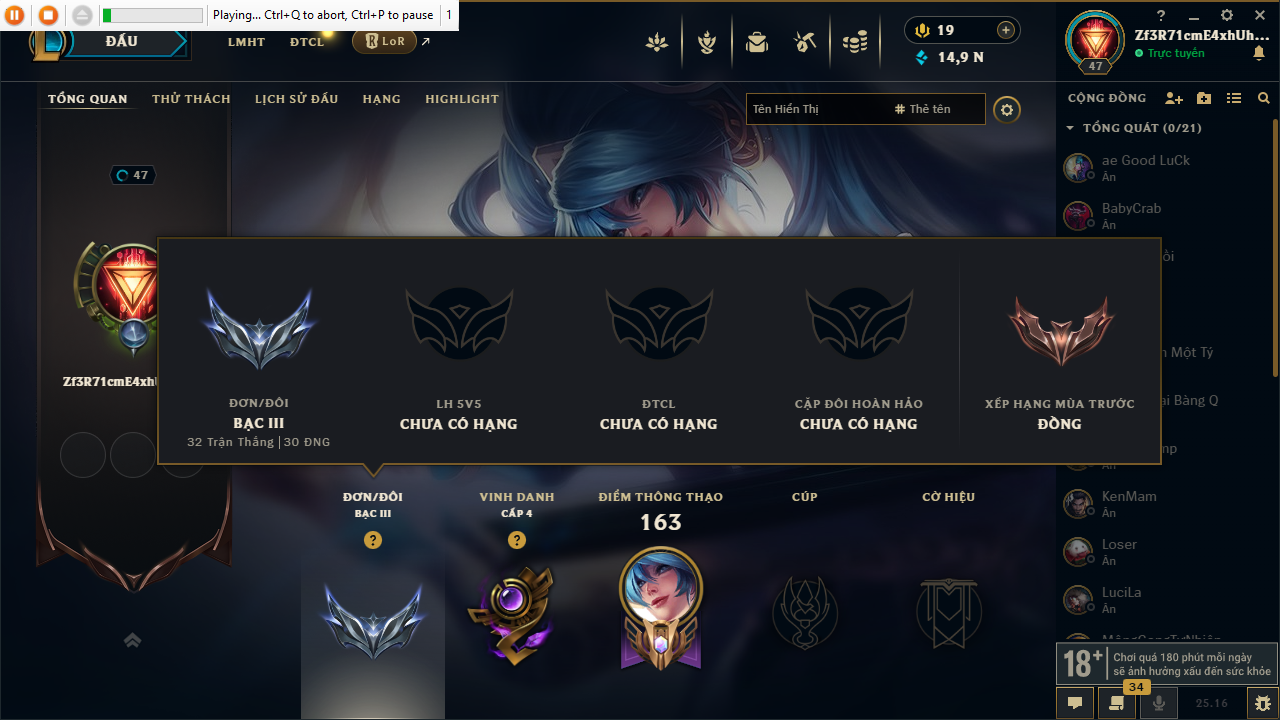This screenshot has height=720, width=1280.
Task: Toggle the friend list view options icon
Action: pyautogui.click(x=1234, y=98)
